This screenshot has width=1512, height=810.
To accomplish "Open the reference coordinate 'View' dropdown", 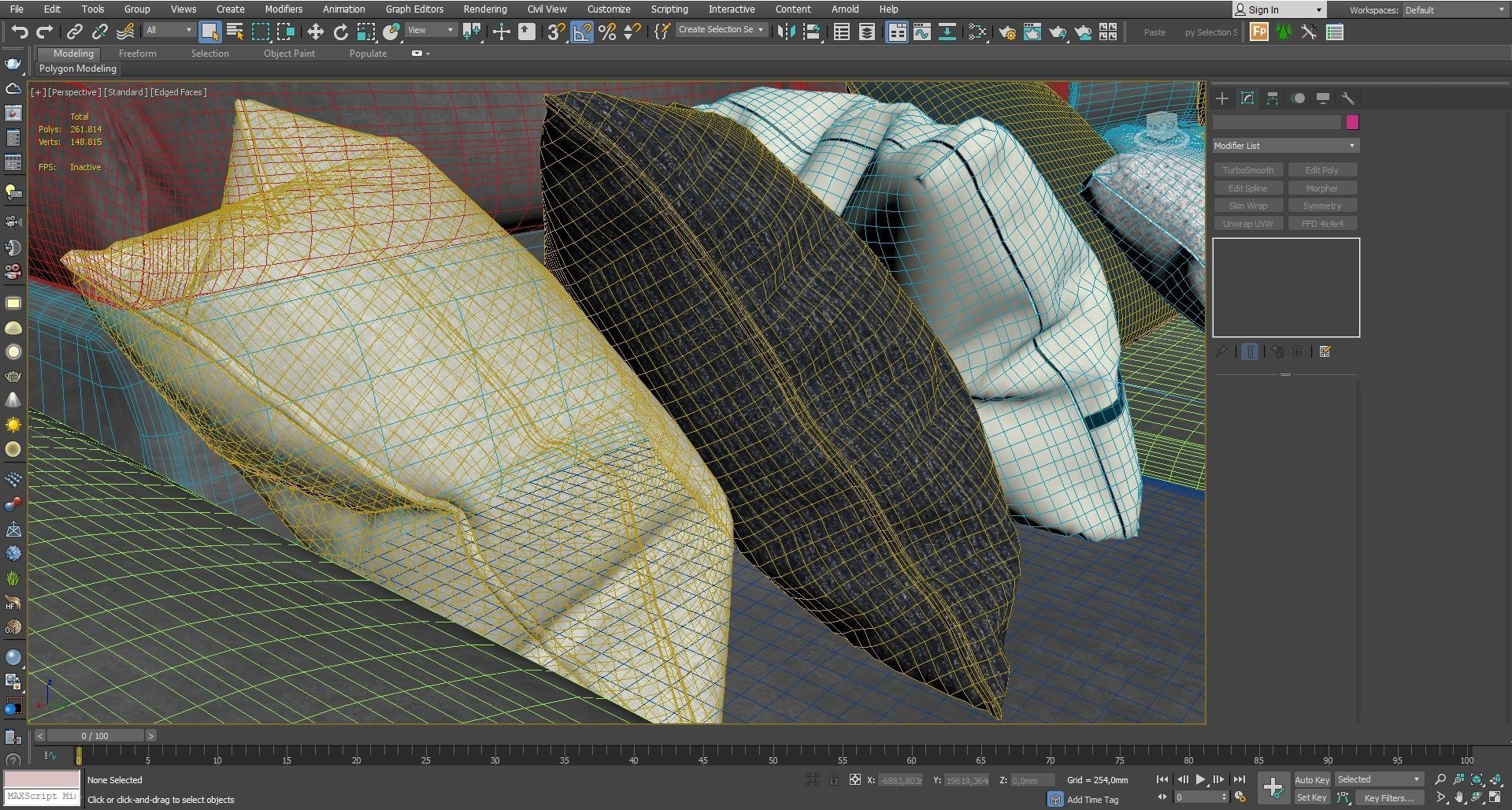I will 430,30.
